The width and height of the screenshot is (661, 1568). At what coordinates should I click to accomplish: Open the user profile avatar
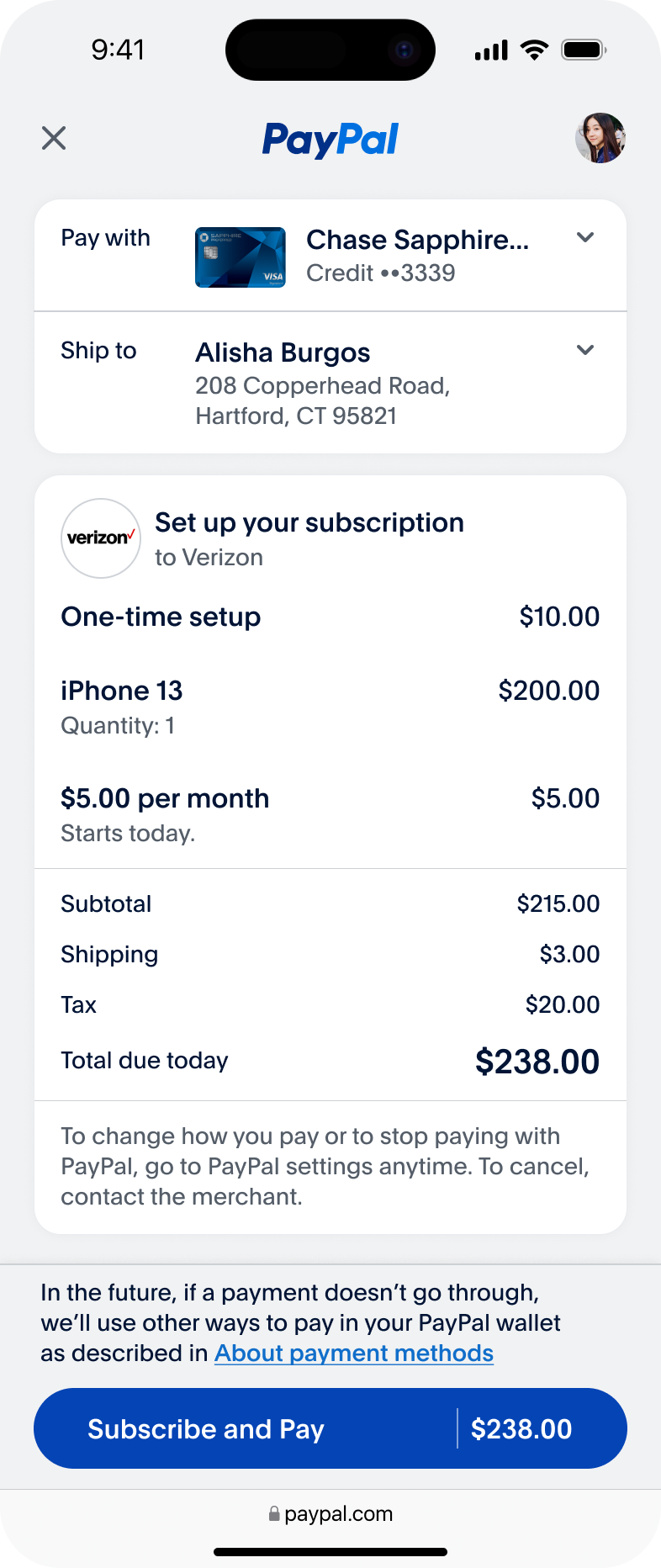(x=600, y=138)
